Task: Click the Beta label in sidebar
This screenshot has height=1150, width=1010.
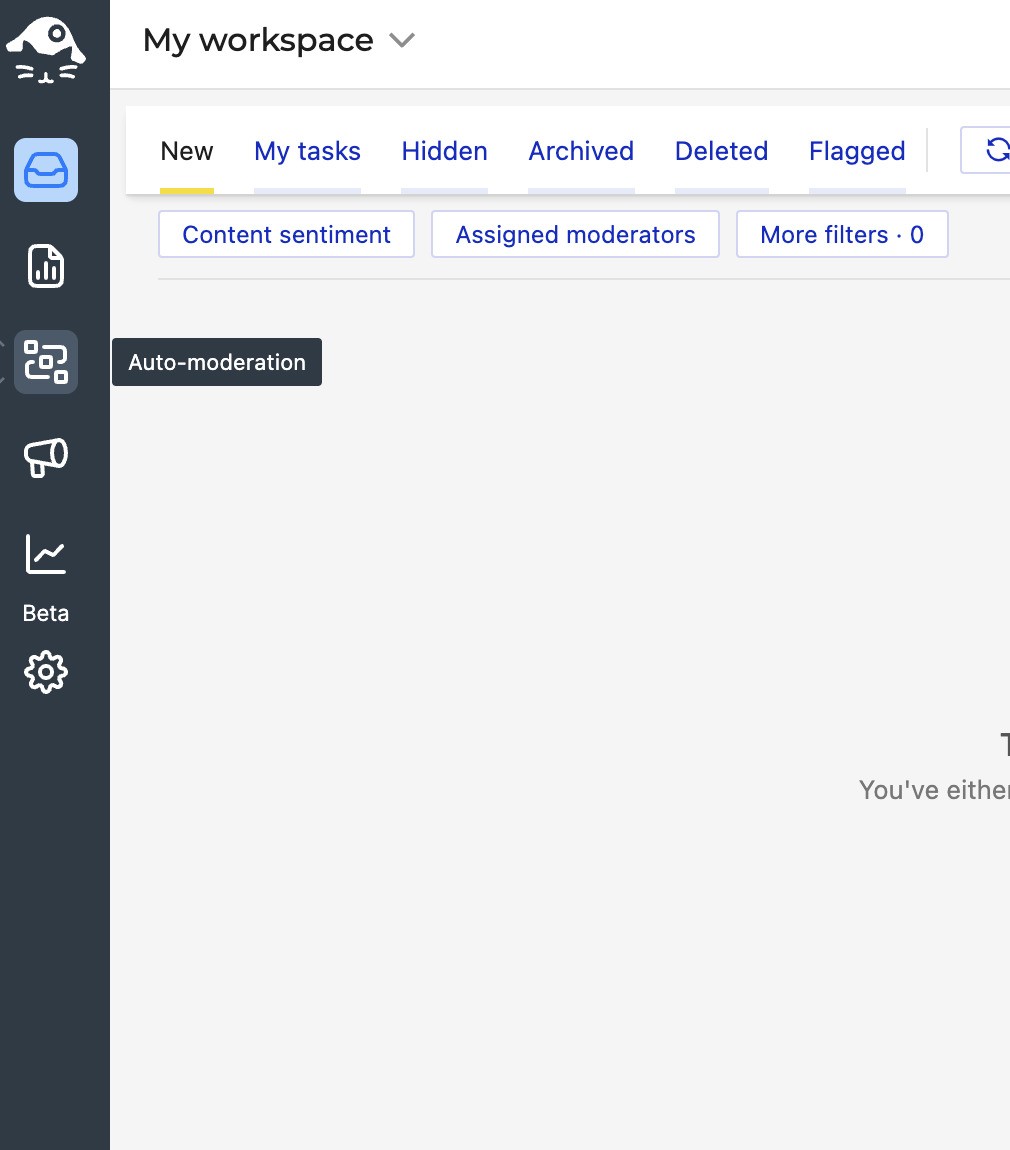Action: pos(45,613)
